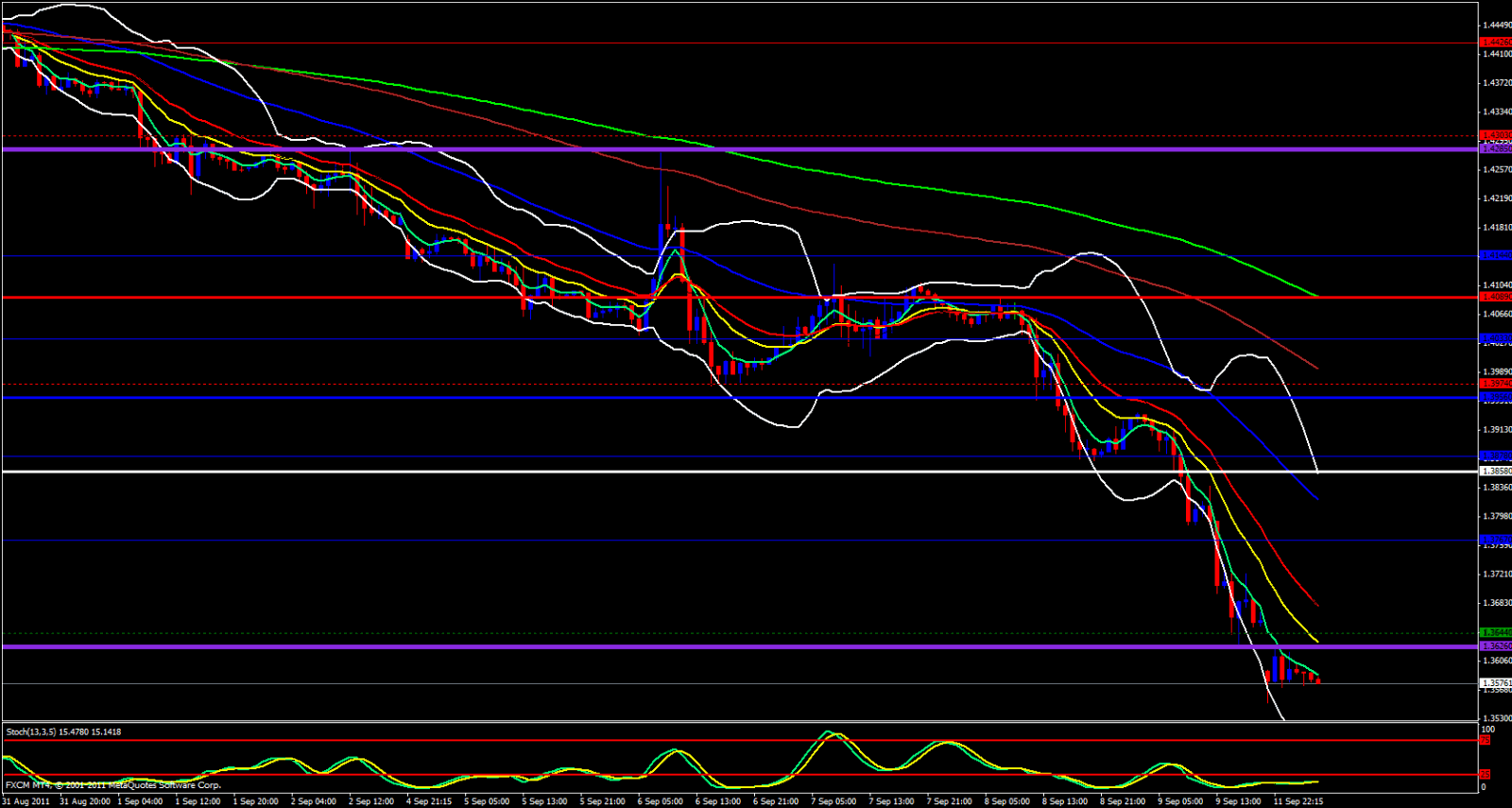Select the green 1.36440 price label
This screenshot has height=808, width=1512.
click(x=1495, y=632)
